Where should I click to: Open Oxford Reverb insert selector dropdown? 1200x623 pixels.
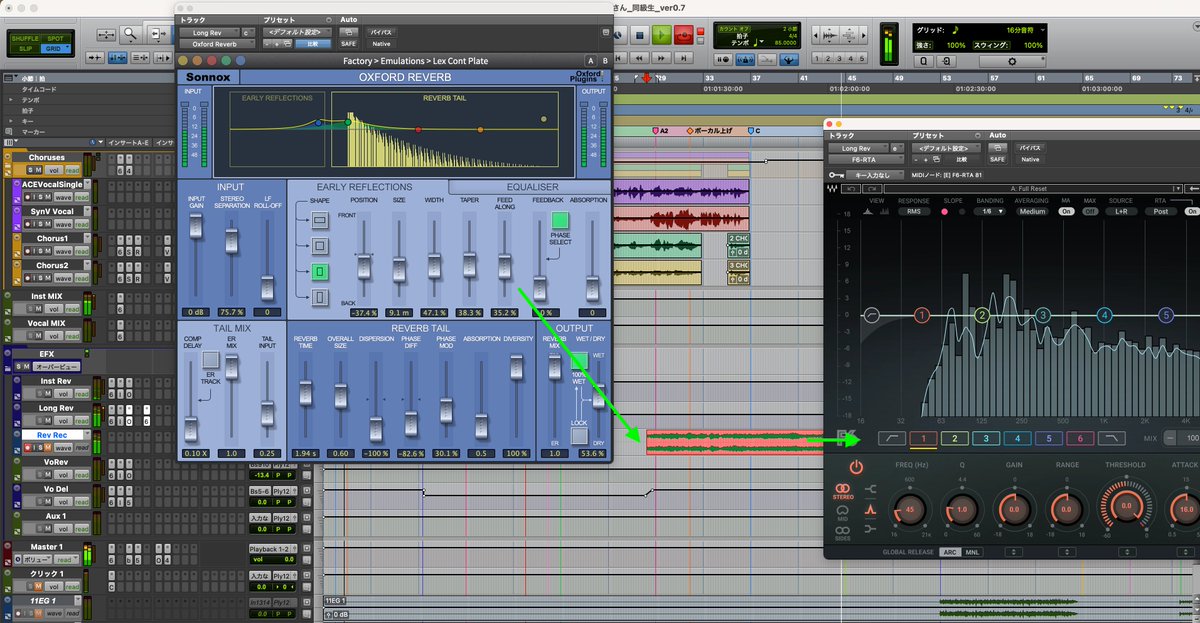pyautogui.click(x=216, y=44)
